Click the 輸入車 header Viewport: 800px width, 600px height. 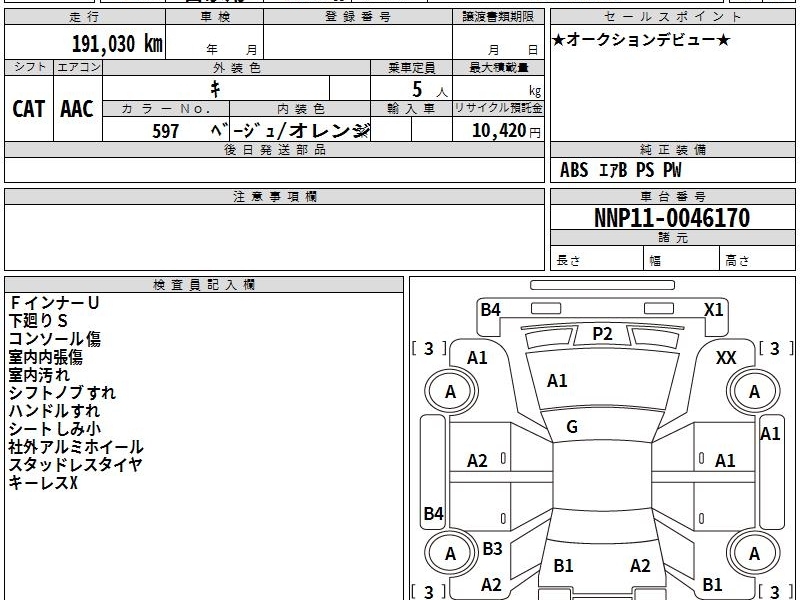point(411,109)
